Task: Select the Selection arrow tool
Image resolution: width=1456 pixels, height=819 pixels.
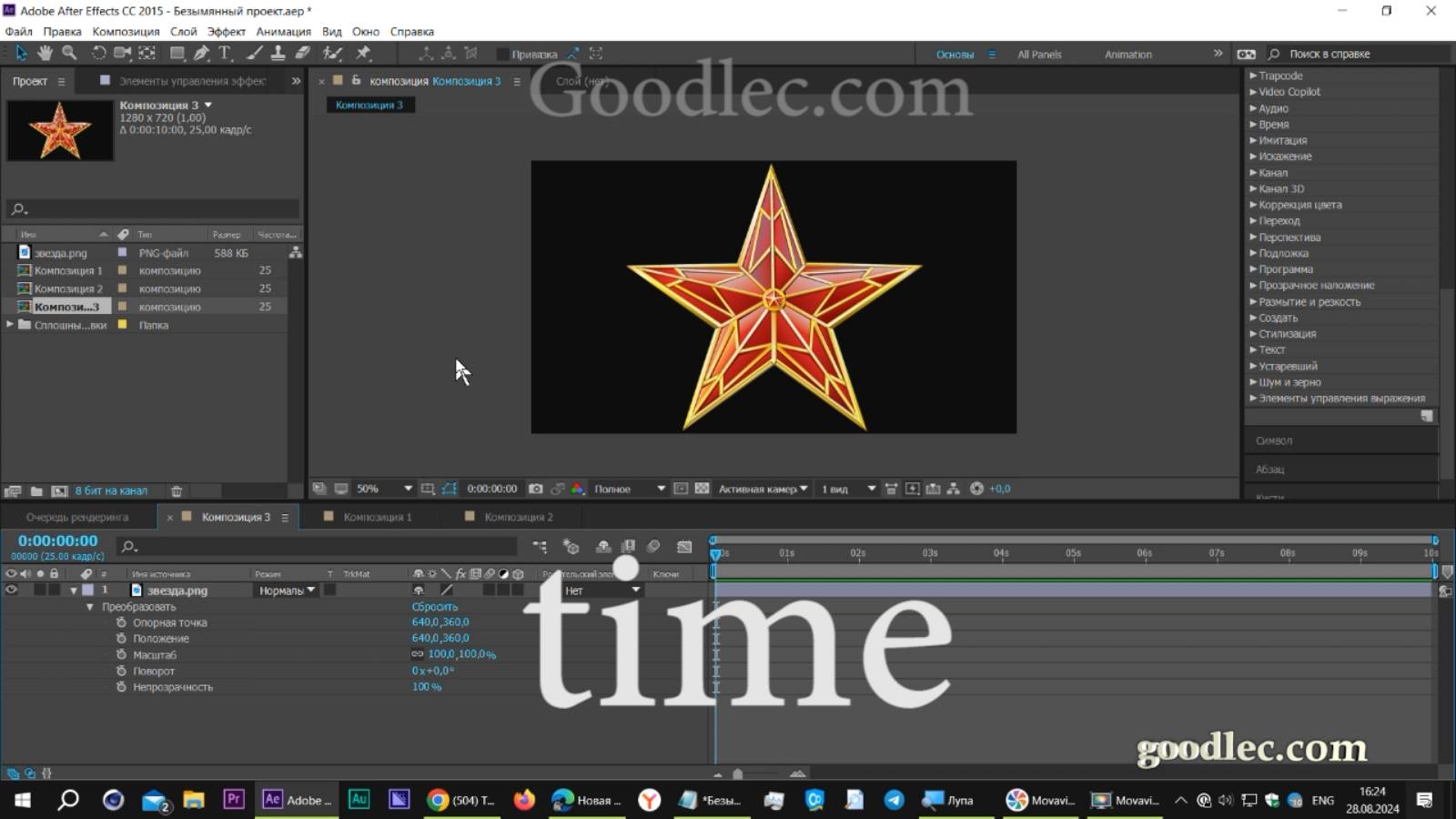Action: tap(21, 54)
